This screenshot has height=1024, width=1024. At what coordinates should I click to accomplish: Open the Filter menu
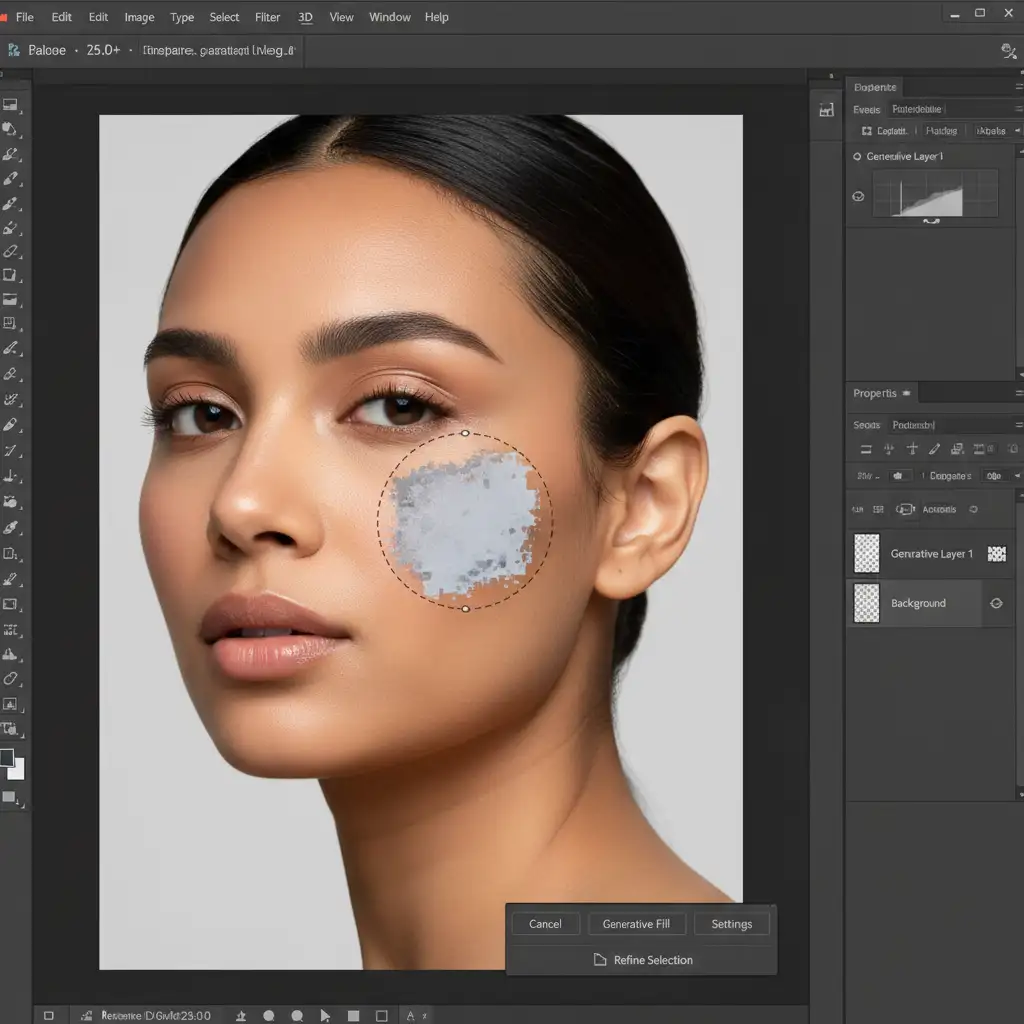click(x=267, y=17)
